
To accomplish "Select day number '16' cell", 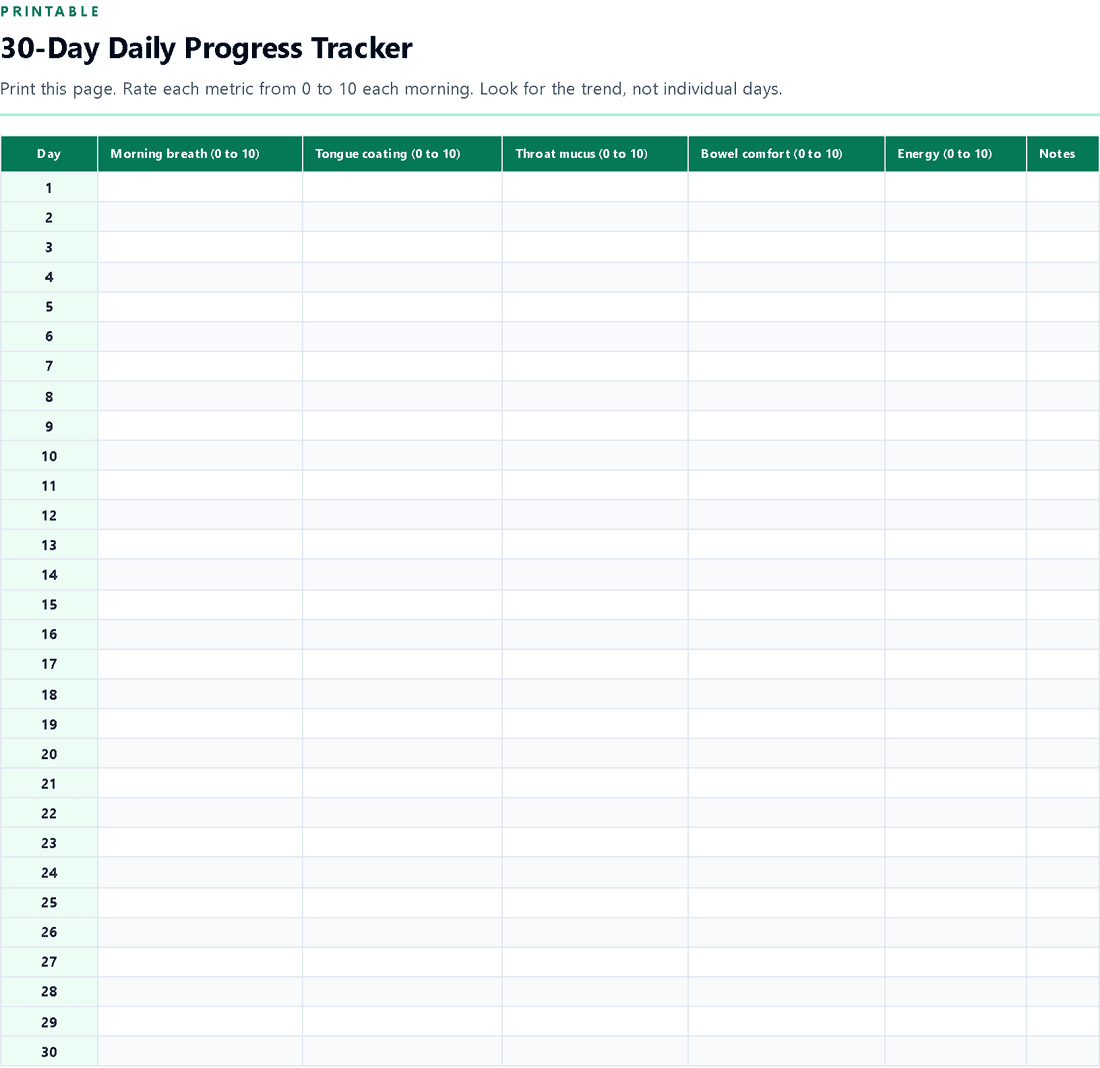I will [x=49, y=634].
